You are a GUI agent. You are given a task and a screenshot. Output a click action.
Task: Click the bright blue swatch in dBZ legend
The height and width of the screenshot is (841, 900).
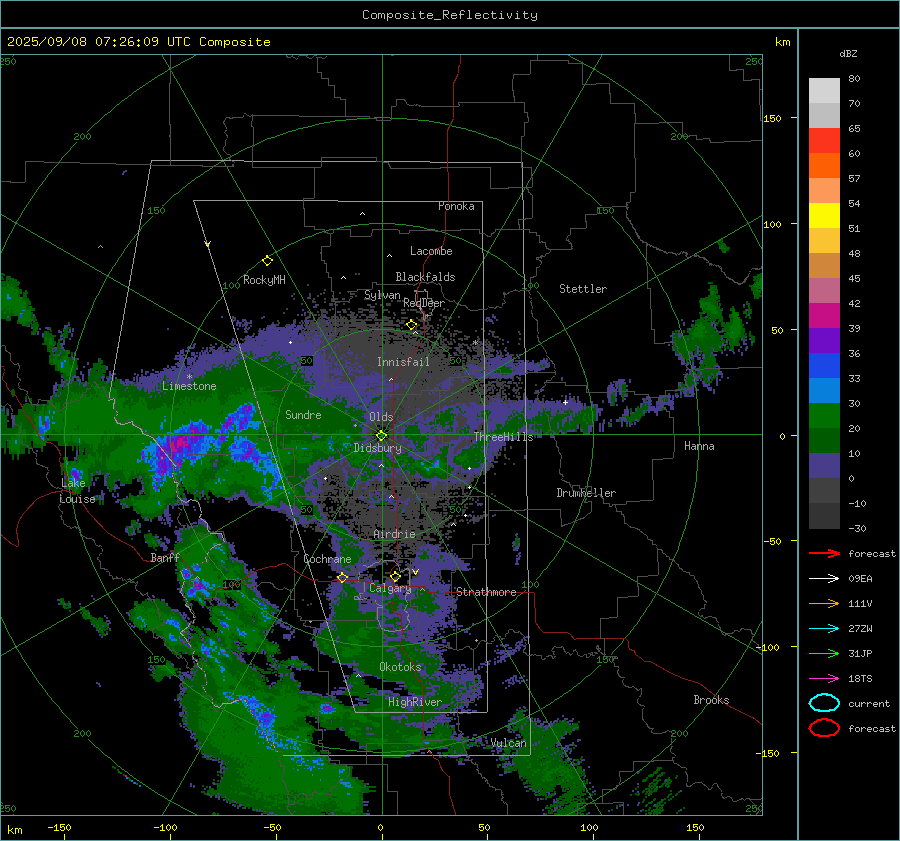coord(824,366)
